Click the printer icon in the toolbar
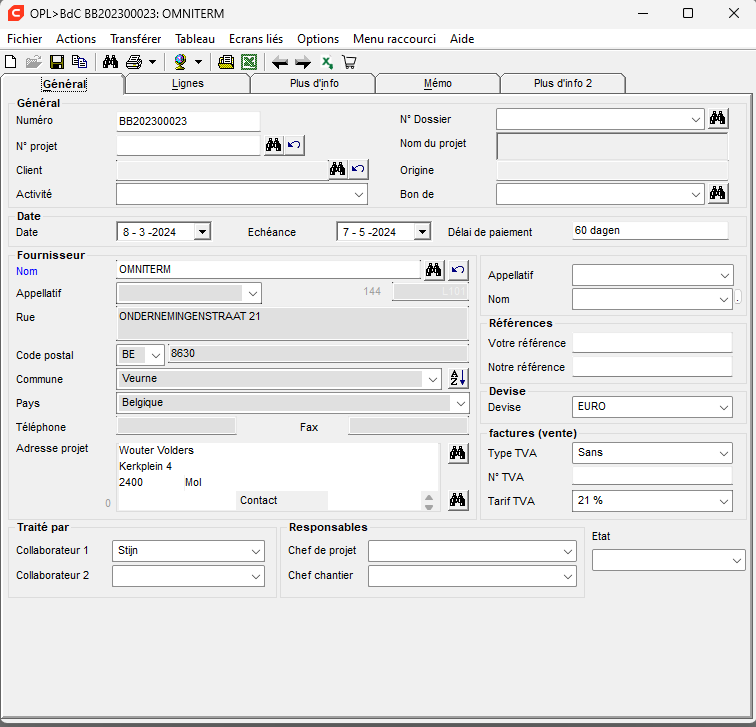 click(x=134, y=62)
